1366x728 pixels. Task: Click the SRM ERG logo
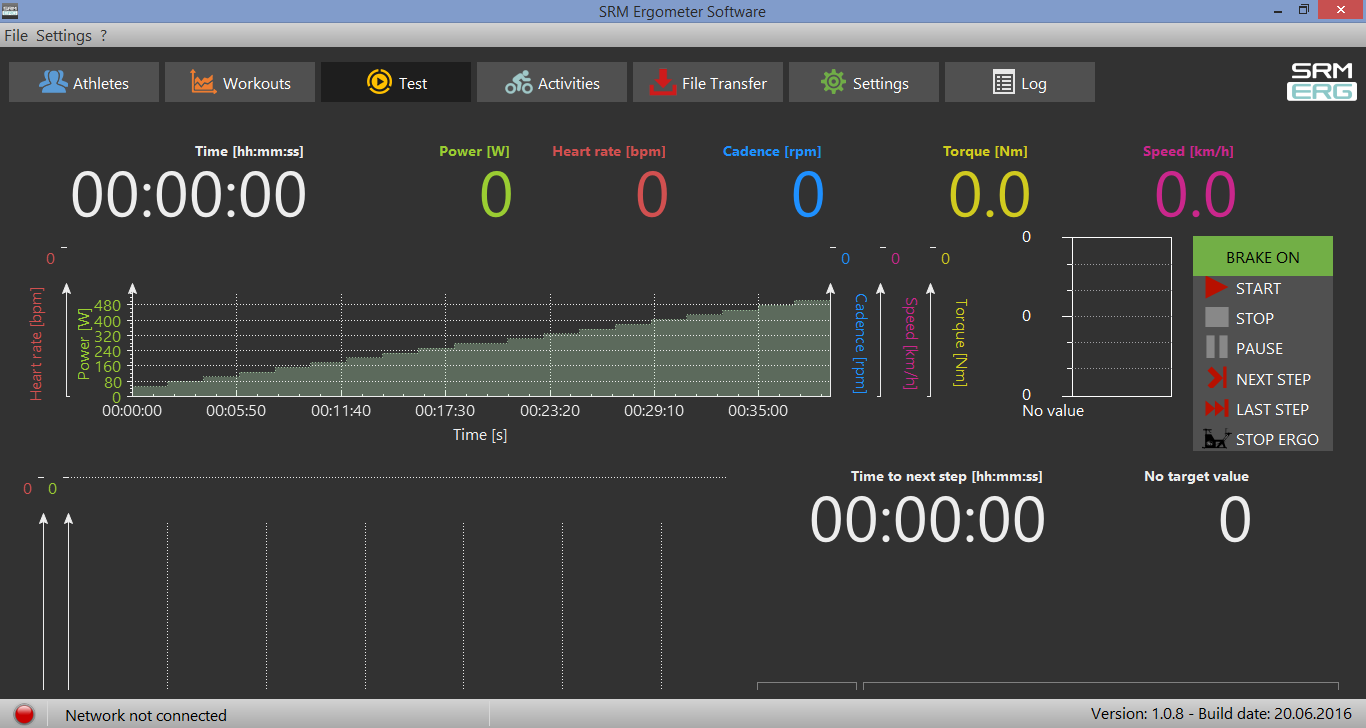tap(1321, 82)
